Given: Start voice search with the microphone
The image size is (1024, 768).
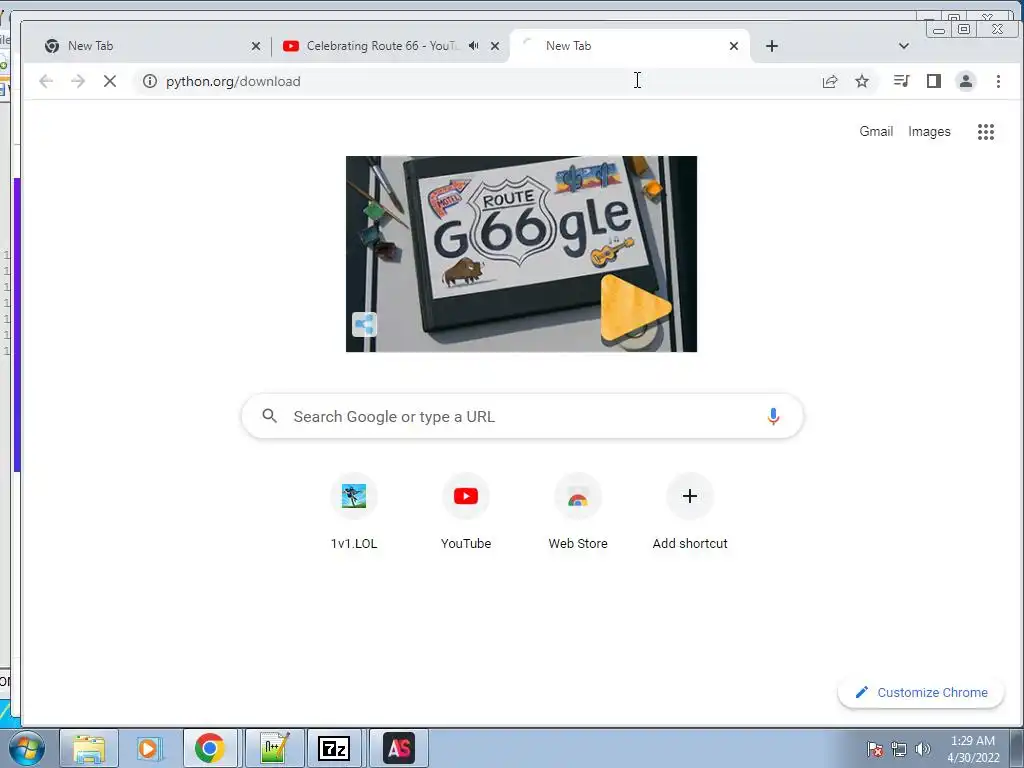Looking at the screenshot, I should tap(773, 417).
